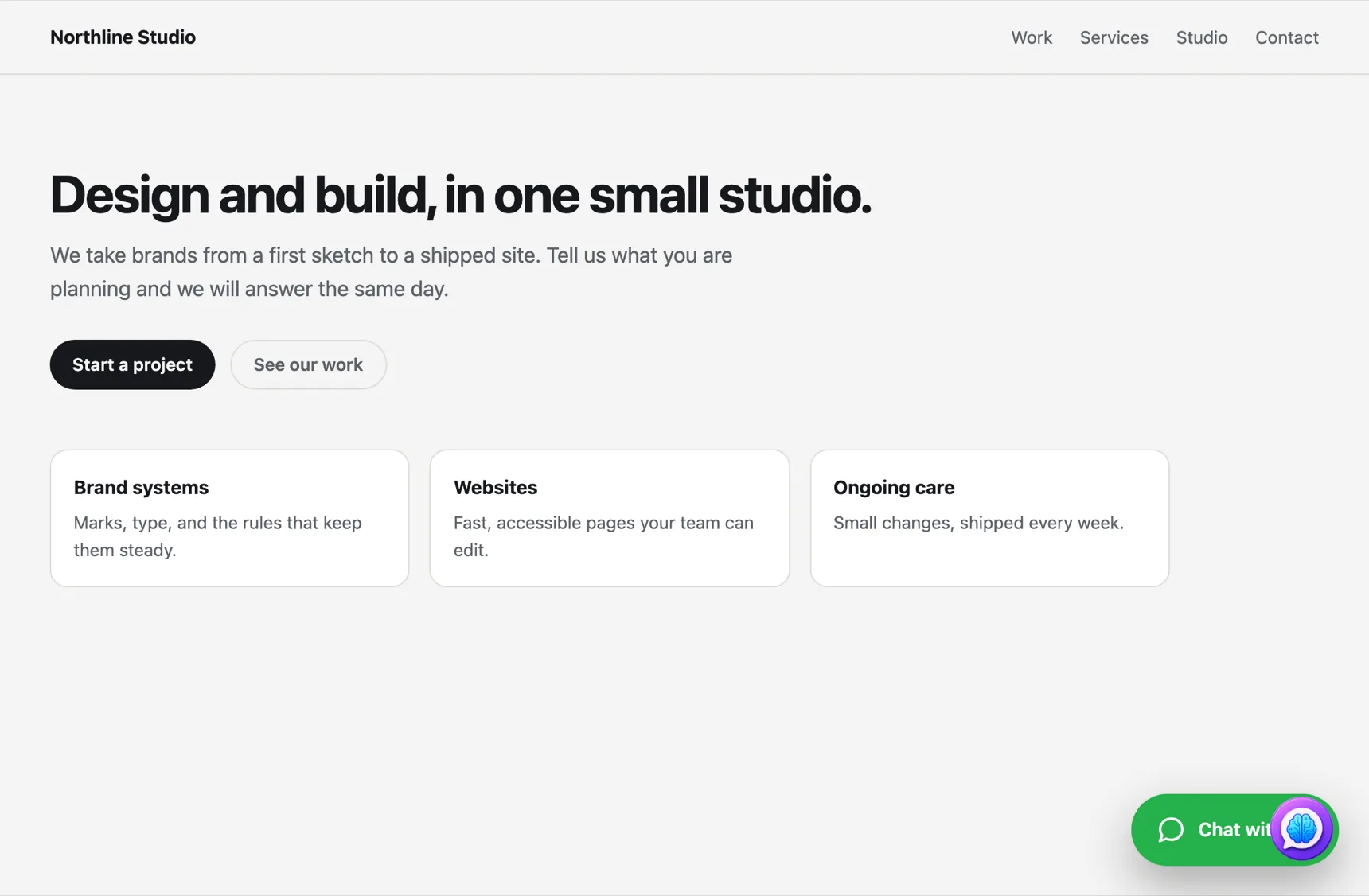Select the Brand systems card heading

coord(141,487)
